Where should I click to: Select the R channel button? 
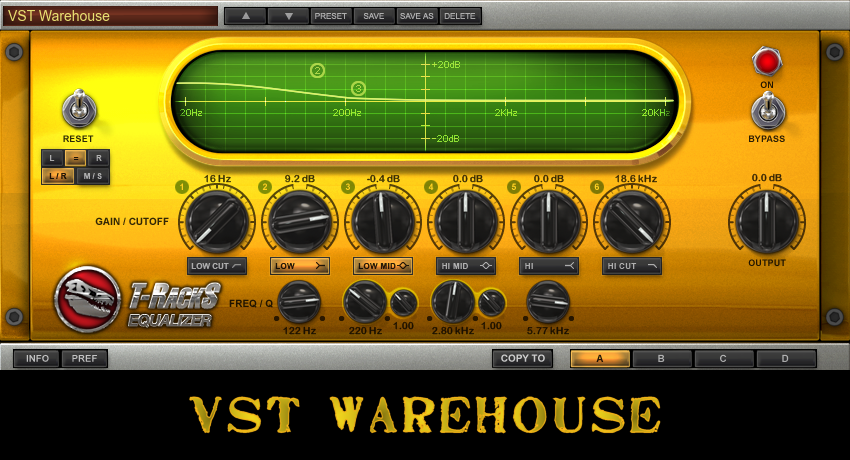(99, 158)
